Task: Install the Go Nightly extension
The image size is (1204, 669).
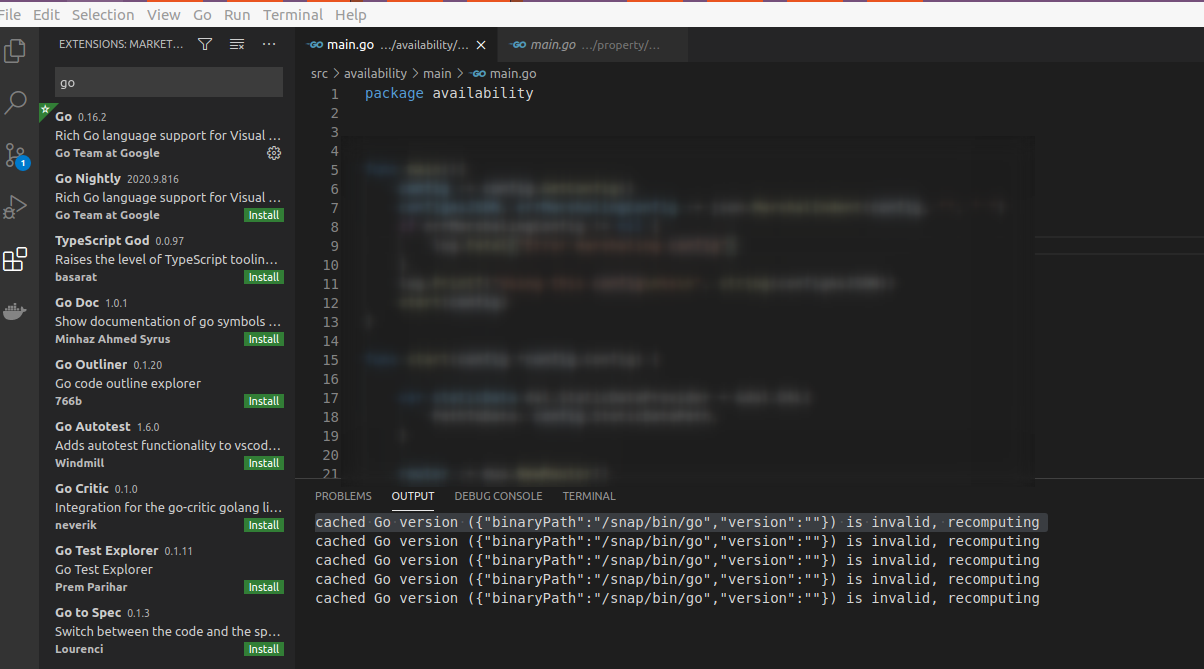Action: tap(263, 214)
